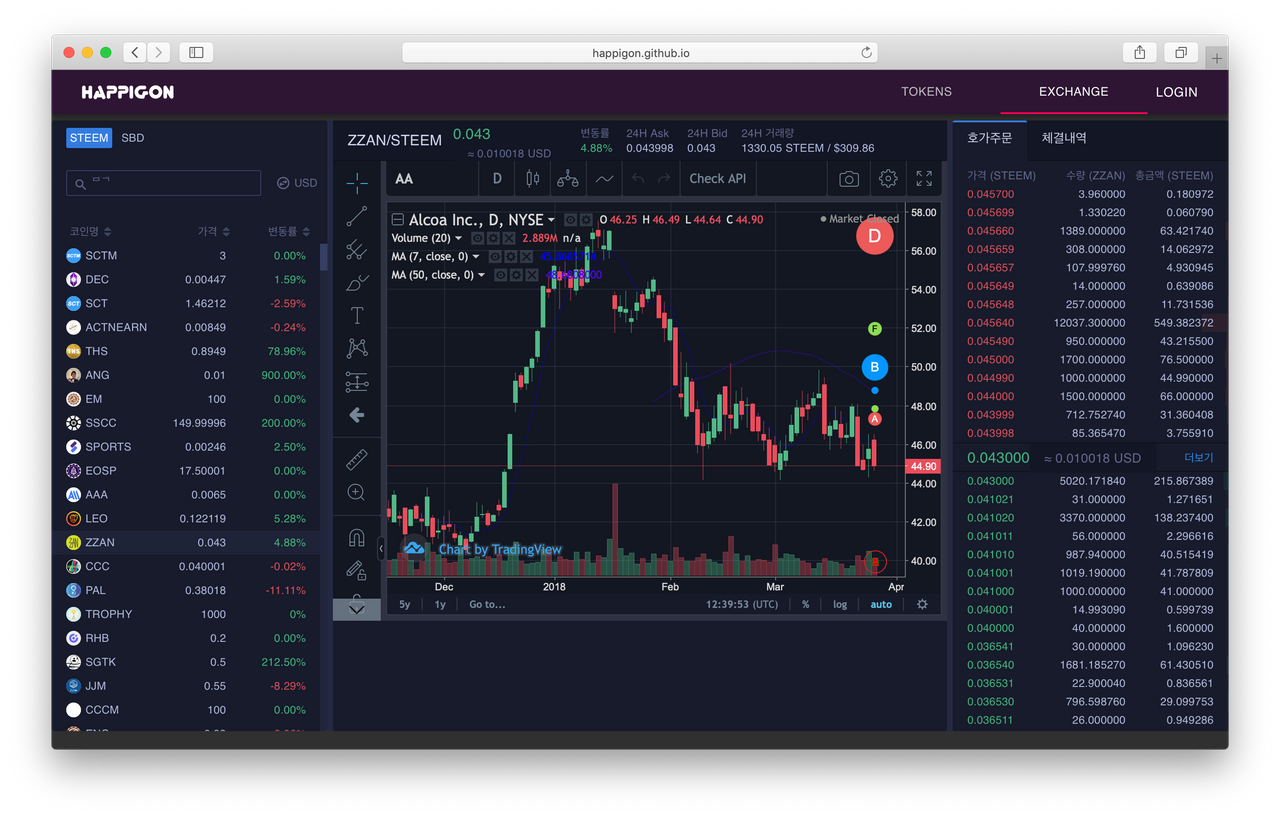Image resolution: width=1280 pixels, height=817 pixels.
Task: Click the compare symbols scale icon
Action: pyautogui.click(x=568, y=179)
